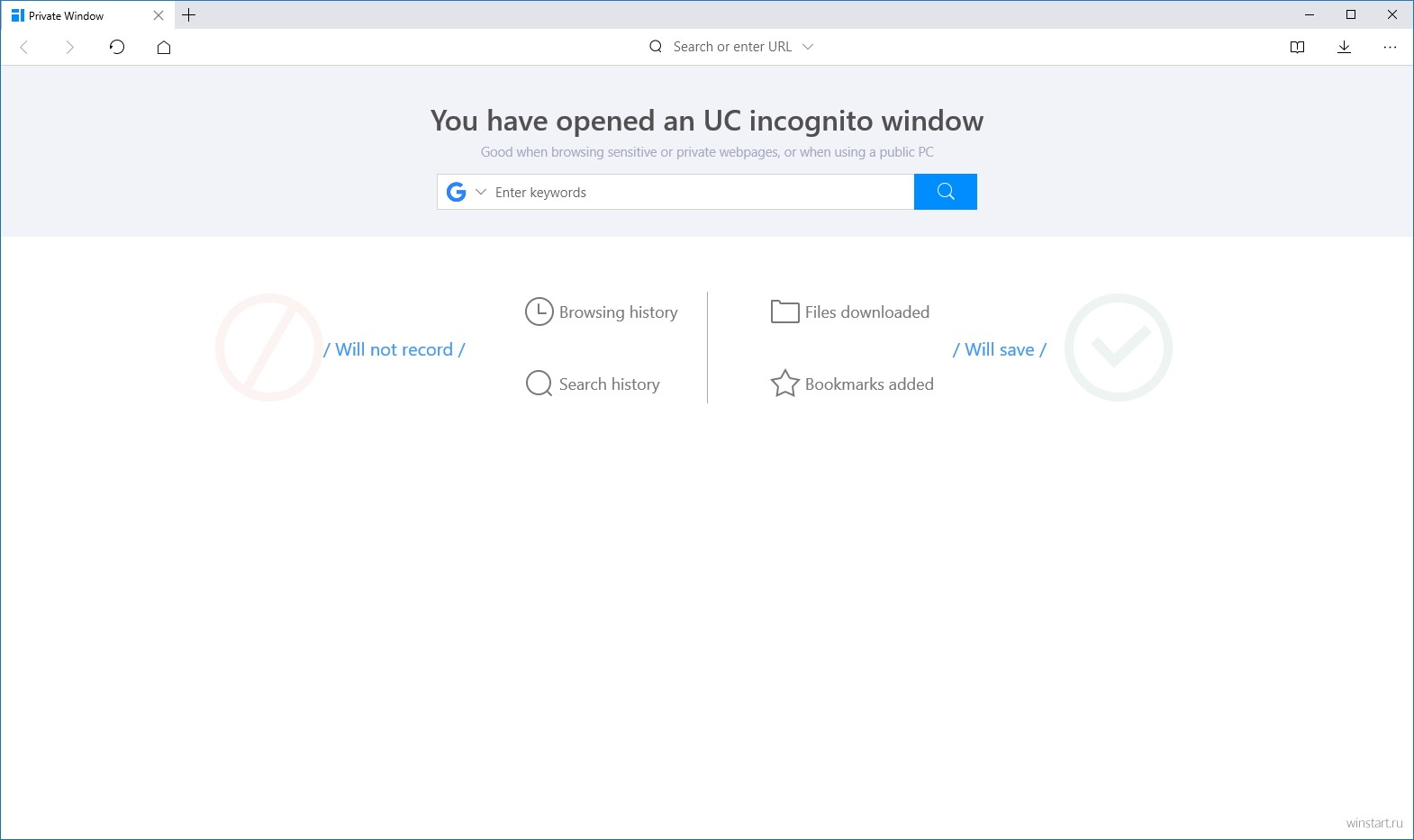This screenshot has width=1414, height=840.
Task: Click the Search or enter URL address bar
Action: coord(732,47)
